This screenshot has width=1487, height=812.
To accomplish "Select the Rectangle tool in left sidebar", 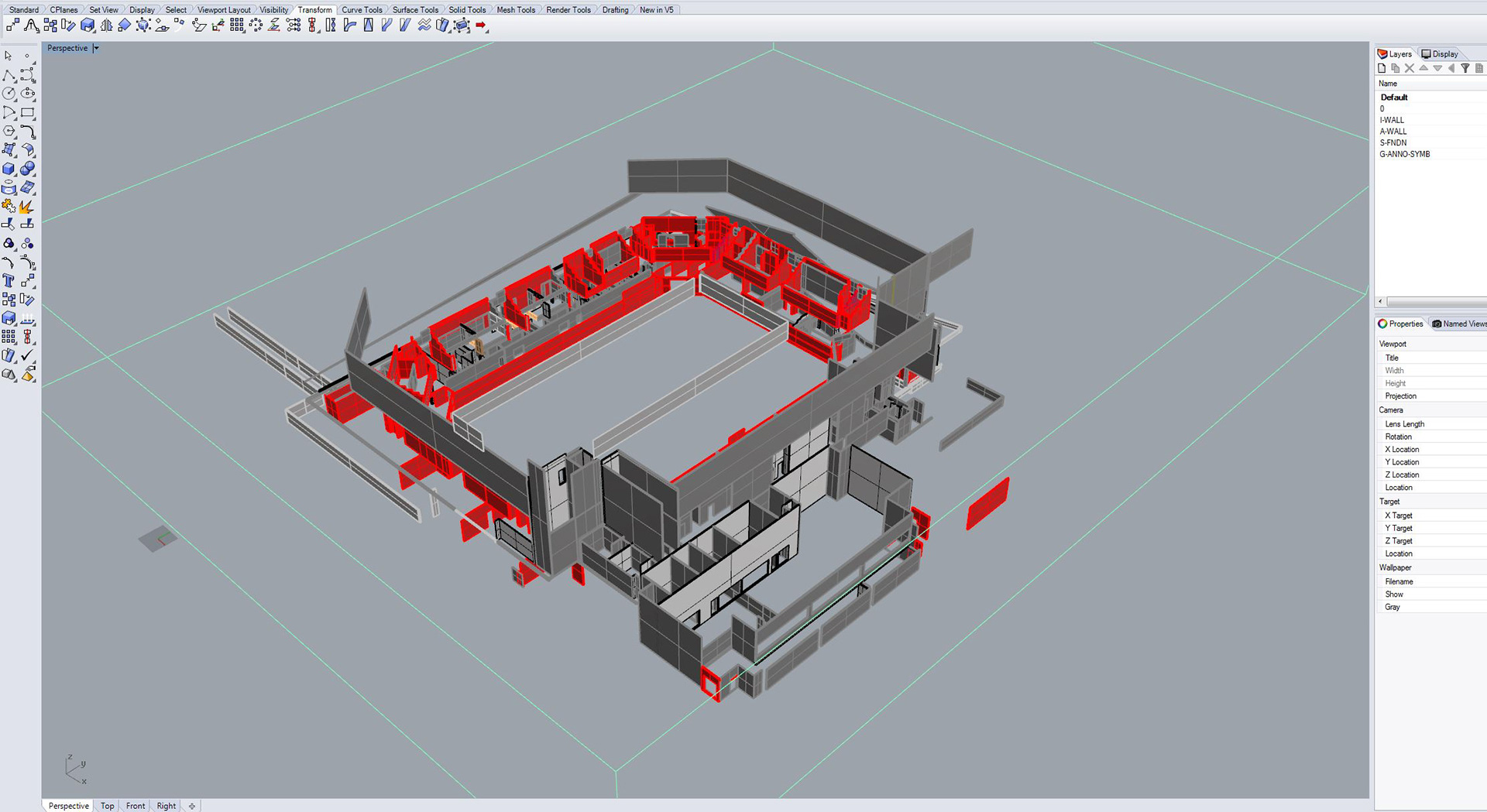I will (x=28, y=112).
